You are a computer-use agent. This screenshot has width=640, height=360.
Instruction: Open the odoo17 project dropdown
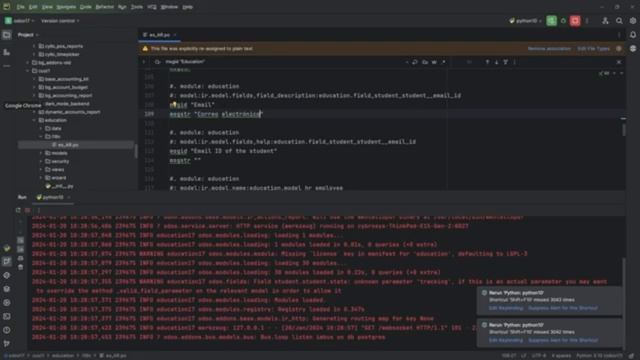[x=20, y=21]
